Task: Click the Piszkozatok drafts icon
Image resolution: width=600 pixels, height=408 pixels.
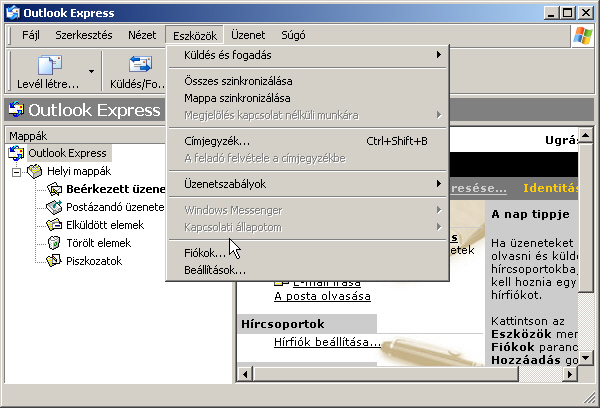Action: tap(54, 261)
